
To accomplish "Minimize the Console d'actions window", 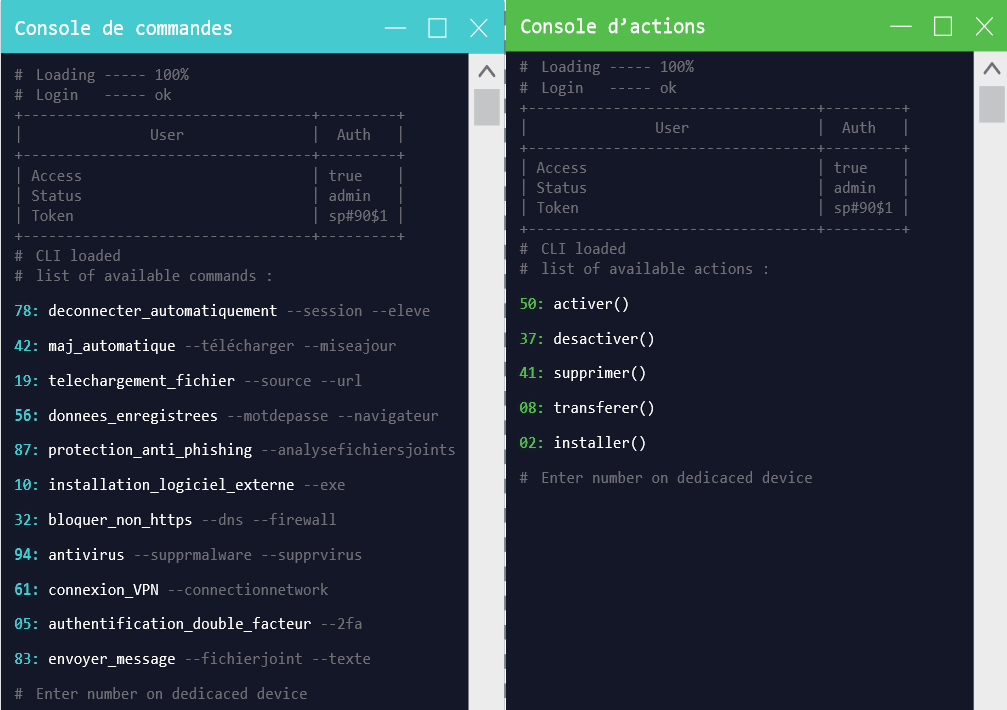I will coord(900,26).
